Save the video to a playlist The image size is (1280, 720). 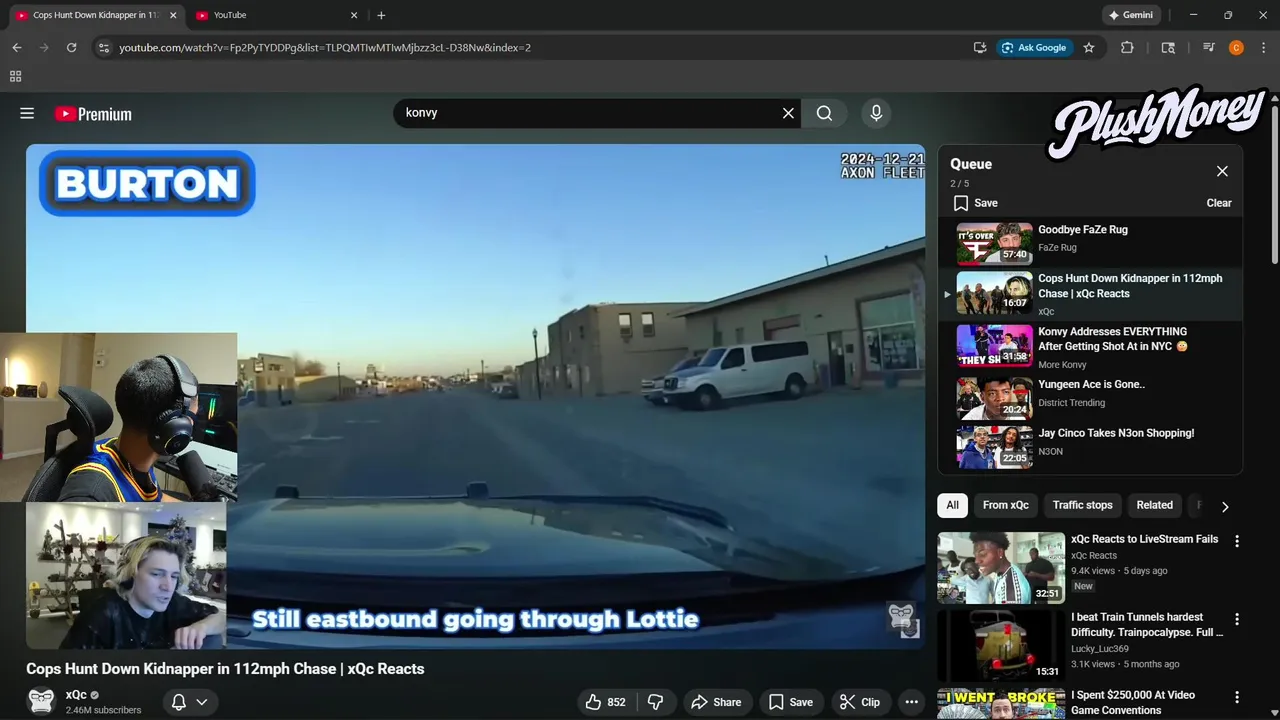tap(790, 702)
